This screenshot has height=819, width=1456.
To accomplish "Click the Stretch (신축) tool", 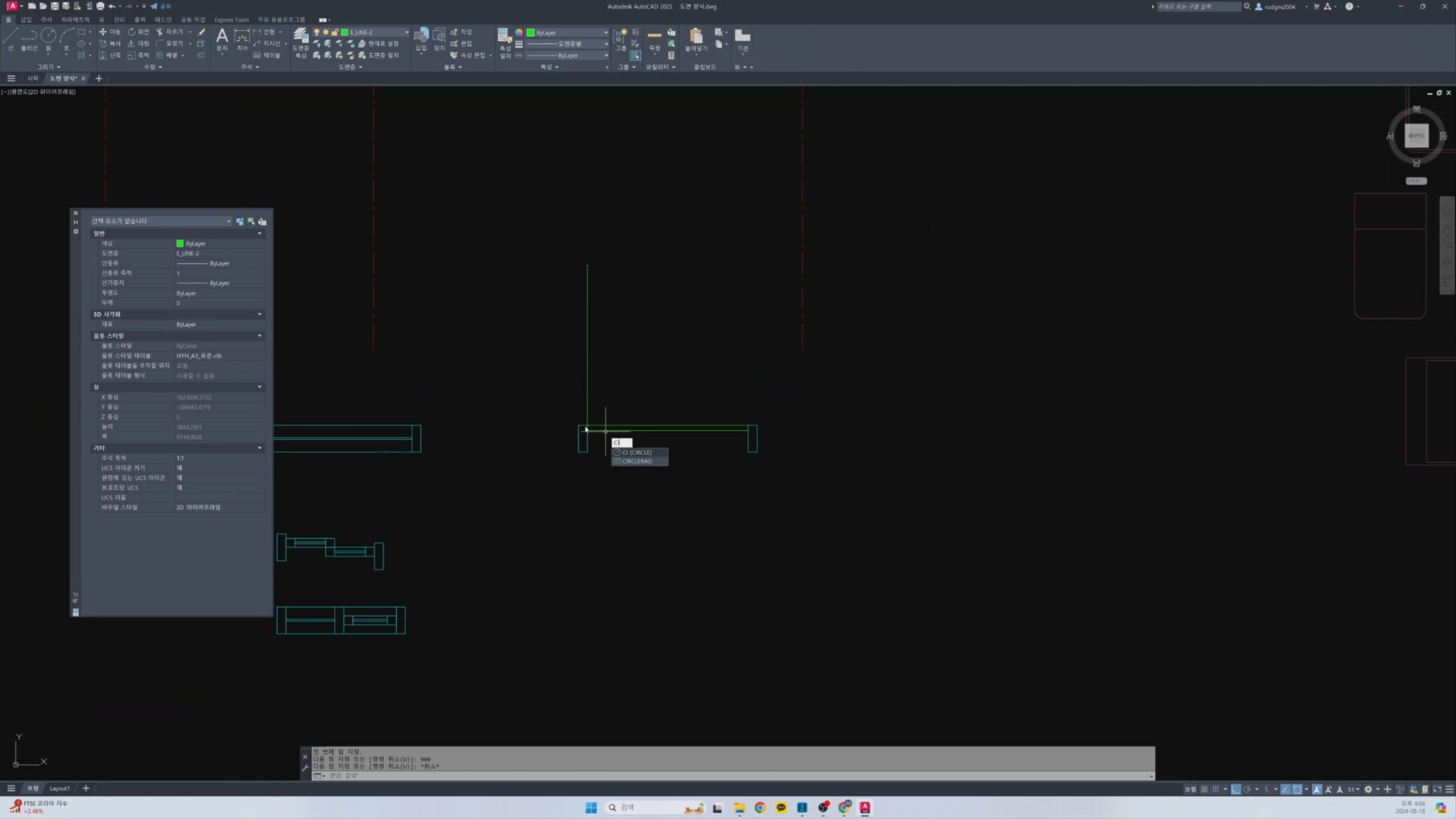I will [x=110, y=55].
